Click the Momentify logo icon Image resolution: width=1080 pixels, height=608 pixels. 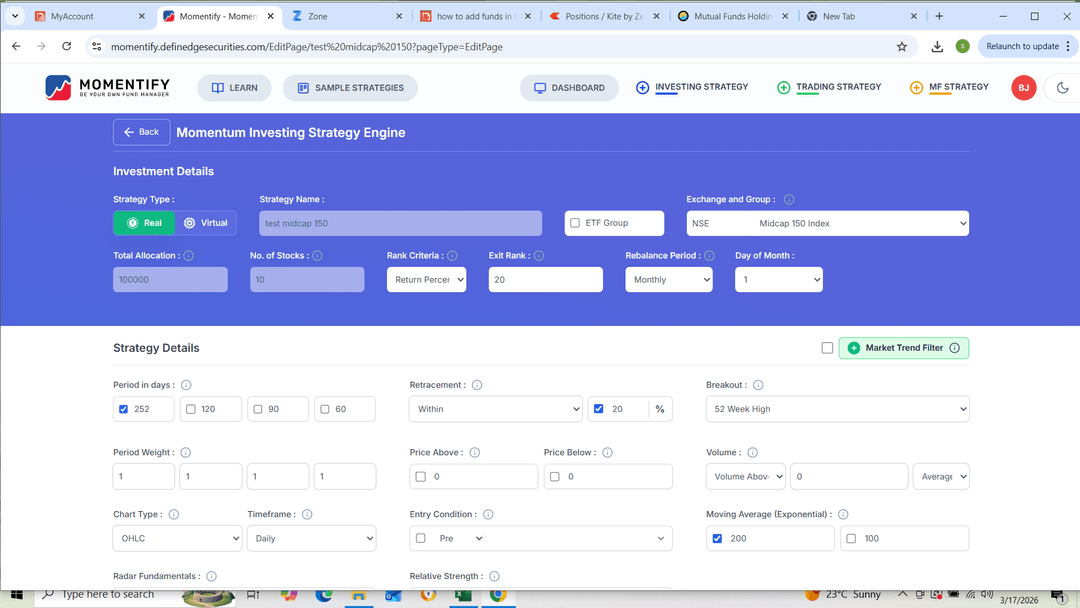tap(58, 88)
